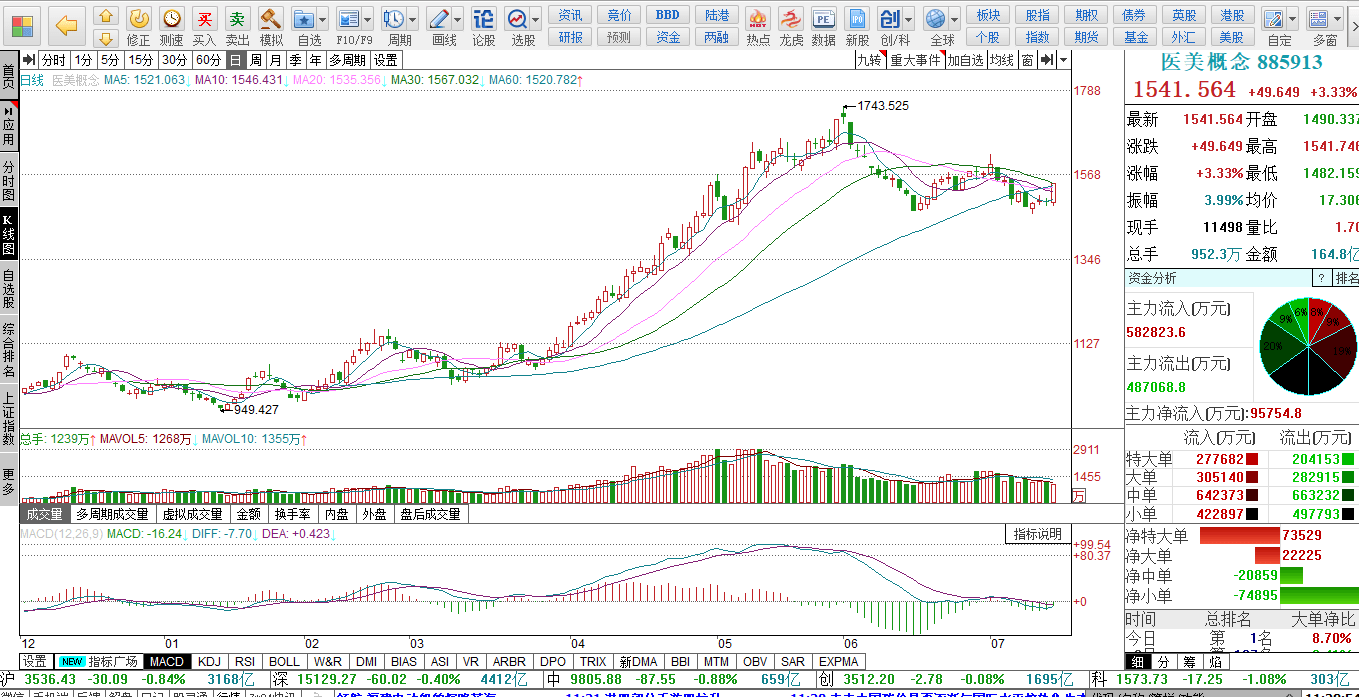The height and width of the screenshot is (697, 1359).
Task: Click the 数据 PE data icon
Action: [823, 19]
